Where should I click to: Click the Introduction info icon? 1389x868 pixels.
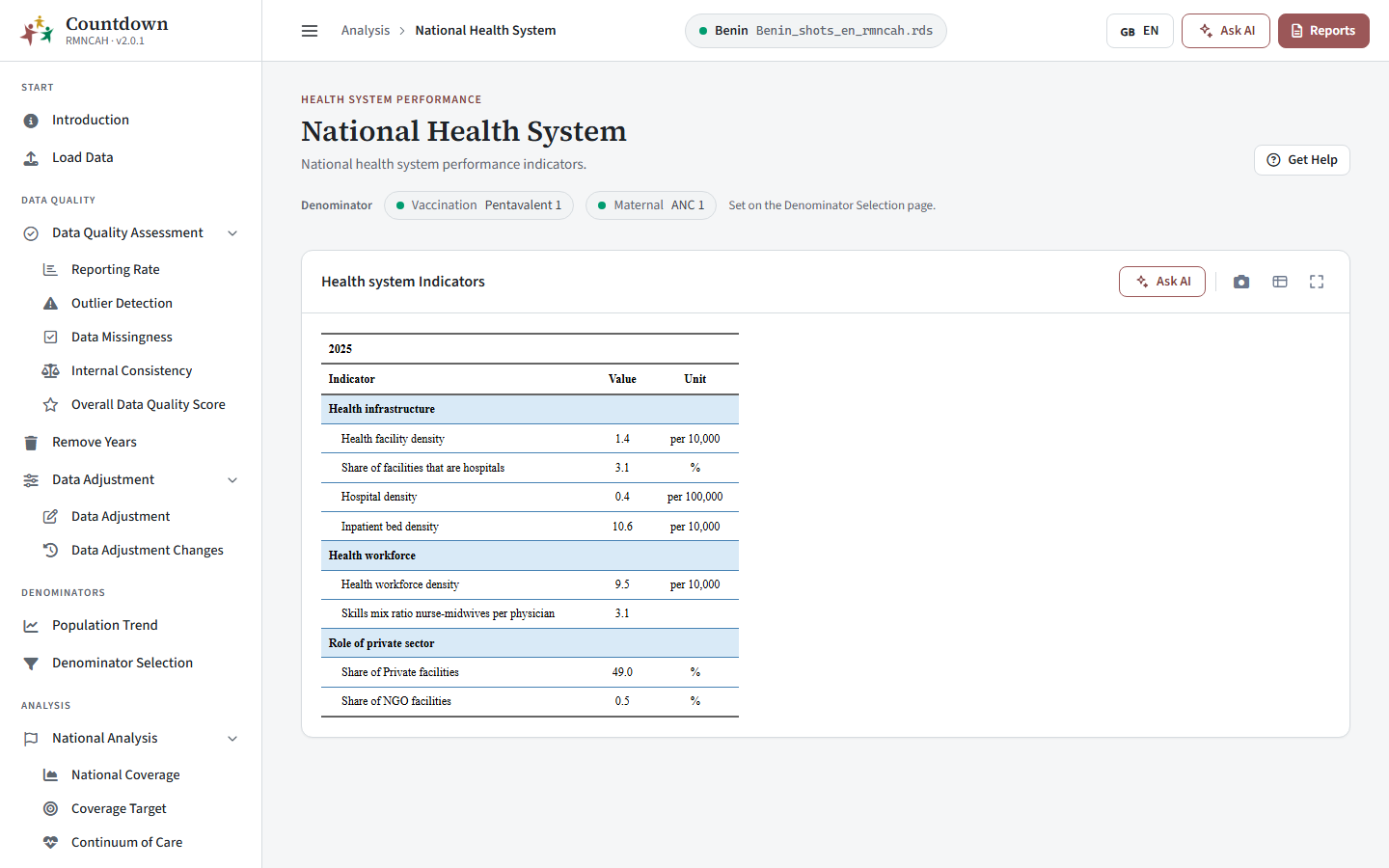pyautogui.click(x=31, y=121)
